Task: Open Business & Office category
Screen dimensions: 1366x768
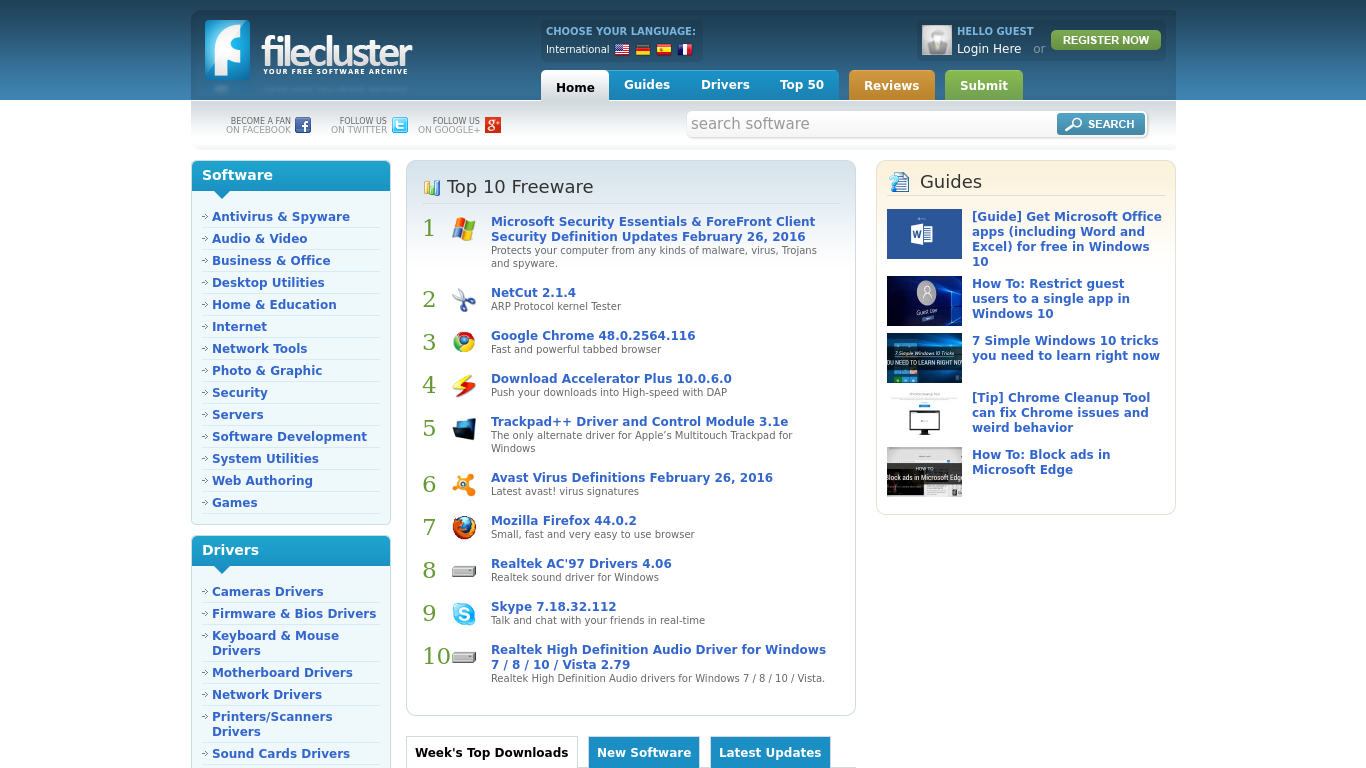Action: (271, 261)
